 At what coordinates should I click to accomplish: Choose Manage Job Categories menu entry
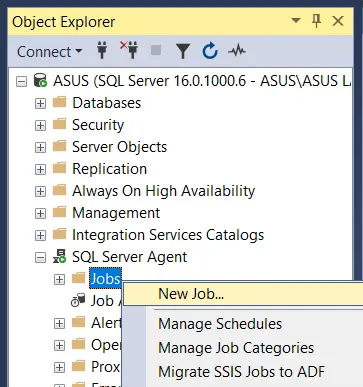pyautogui.click(x=236, y=348)
